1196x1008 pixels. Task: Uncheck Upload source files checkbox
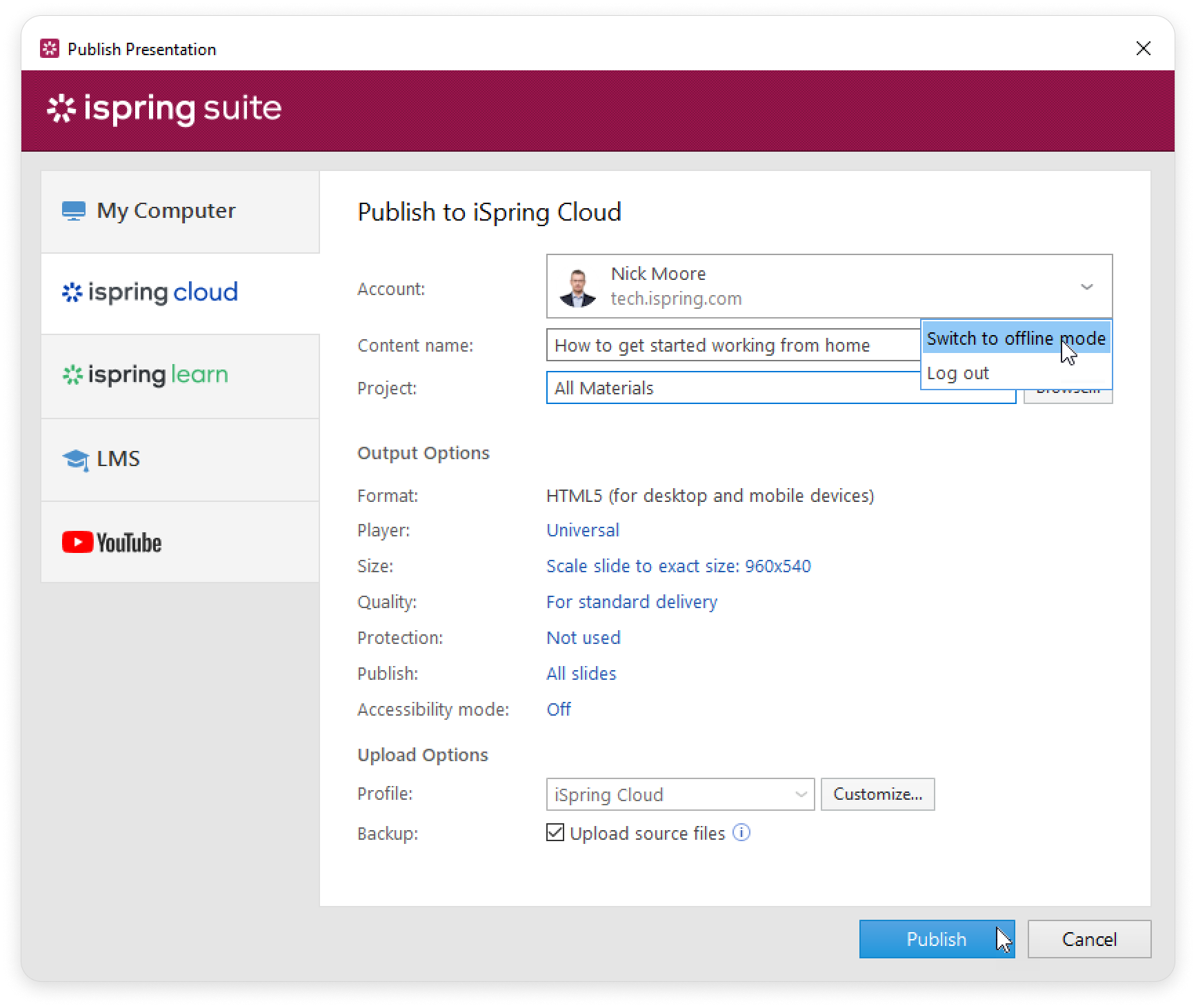[x=555, y=832]
